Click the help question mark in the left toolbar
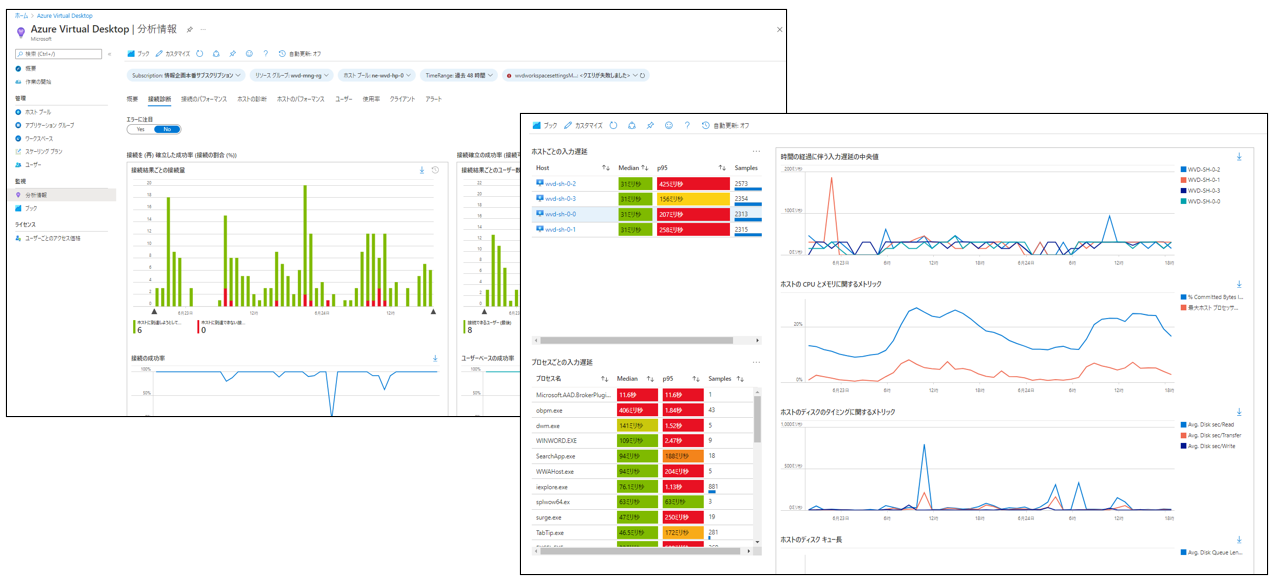 [x=265, y=54]
